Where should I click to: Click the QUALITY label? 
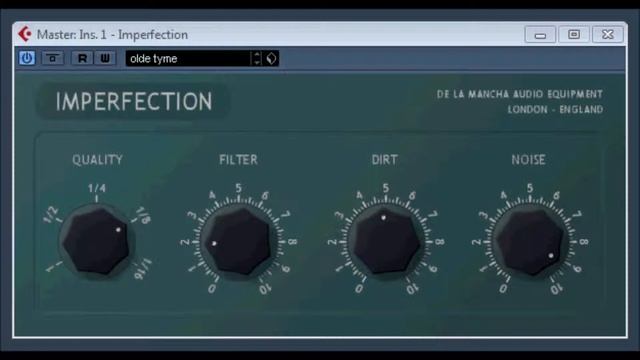(97, 160)
